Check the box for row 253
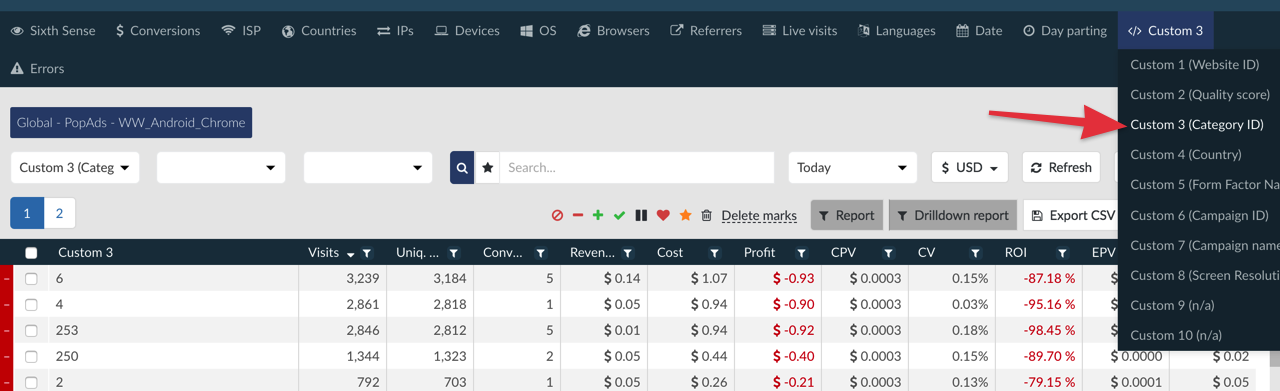 [31, 331]
